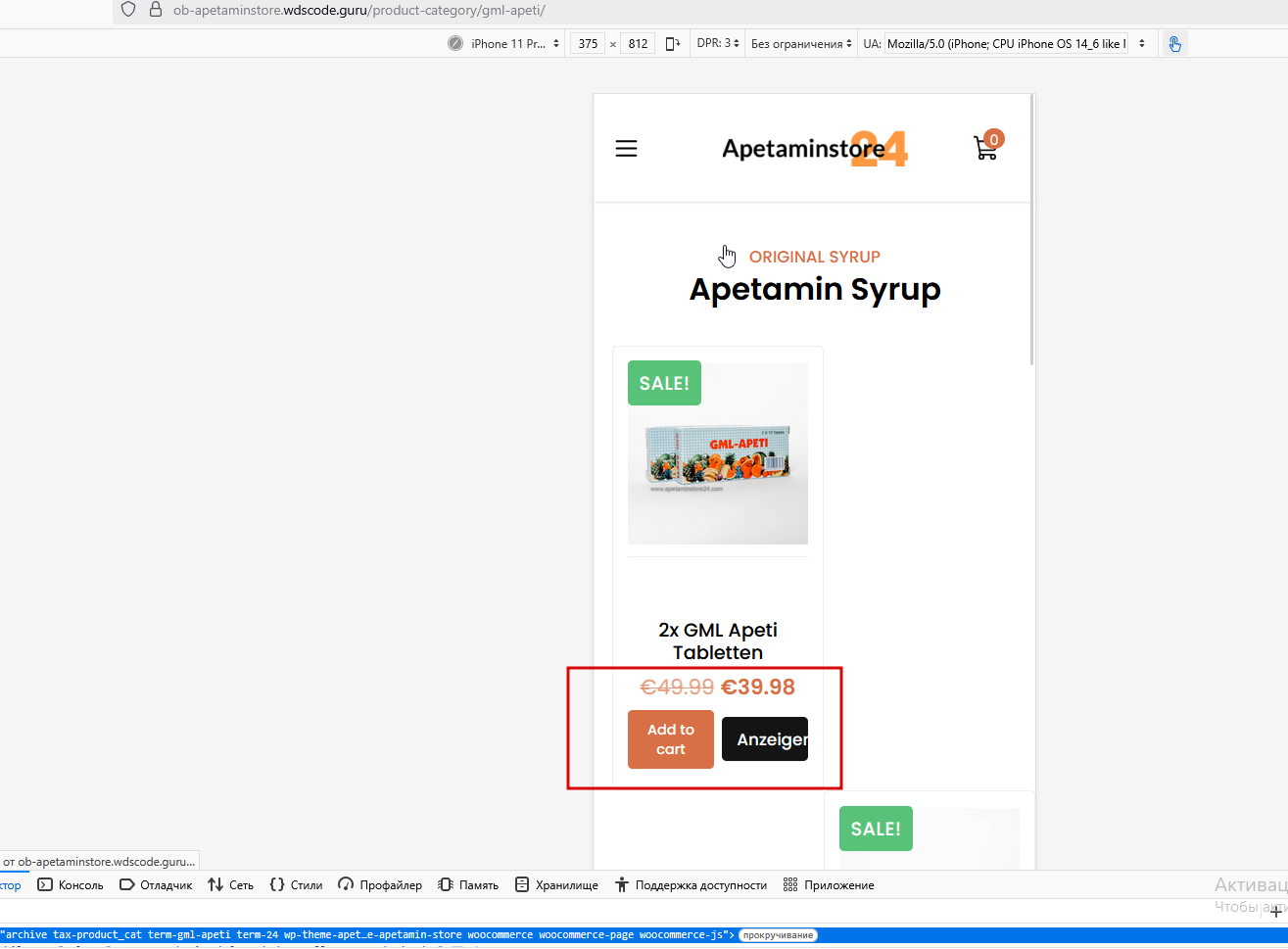Open the Память memory tab
This screenshot has width=1288, height=949.
click(468, 884)
